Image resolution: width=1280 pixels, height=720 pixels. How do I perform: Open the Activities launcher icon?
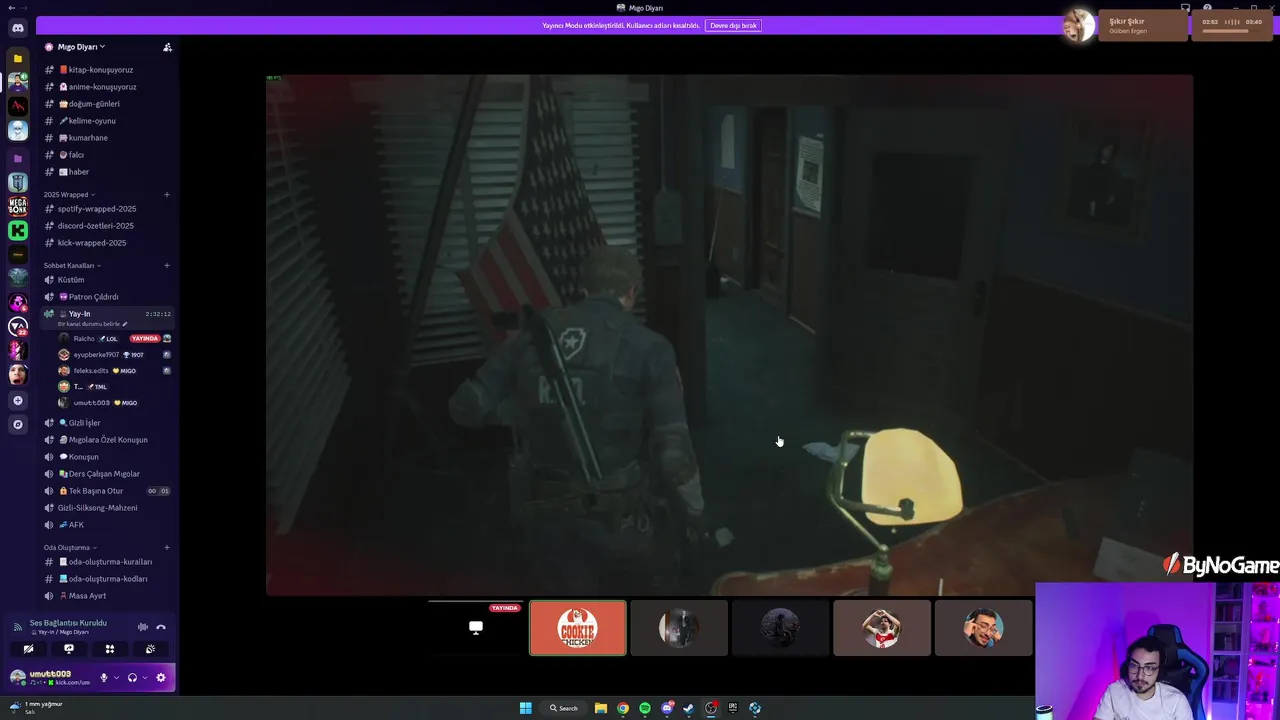[110, 649]
